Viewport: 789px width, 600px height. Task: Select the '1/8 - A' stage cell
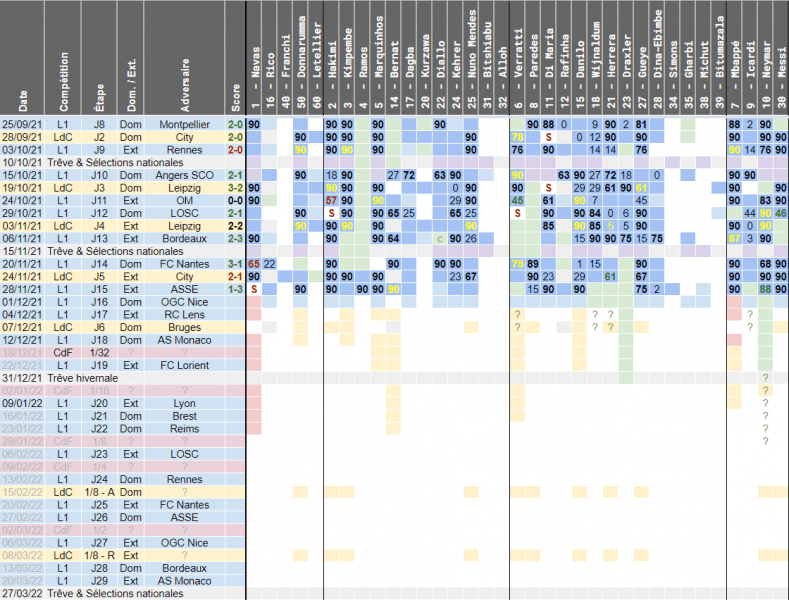pyautogui.click(x=99, y=492)
